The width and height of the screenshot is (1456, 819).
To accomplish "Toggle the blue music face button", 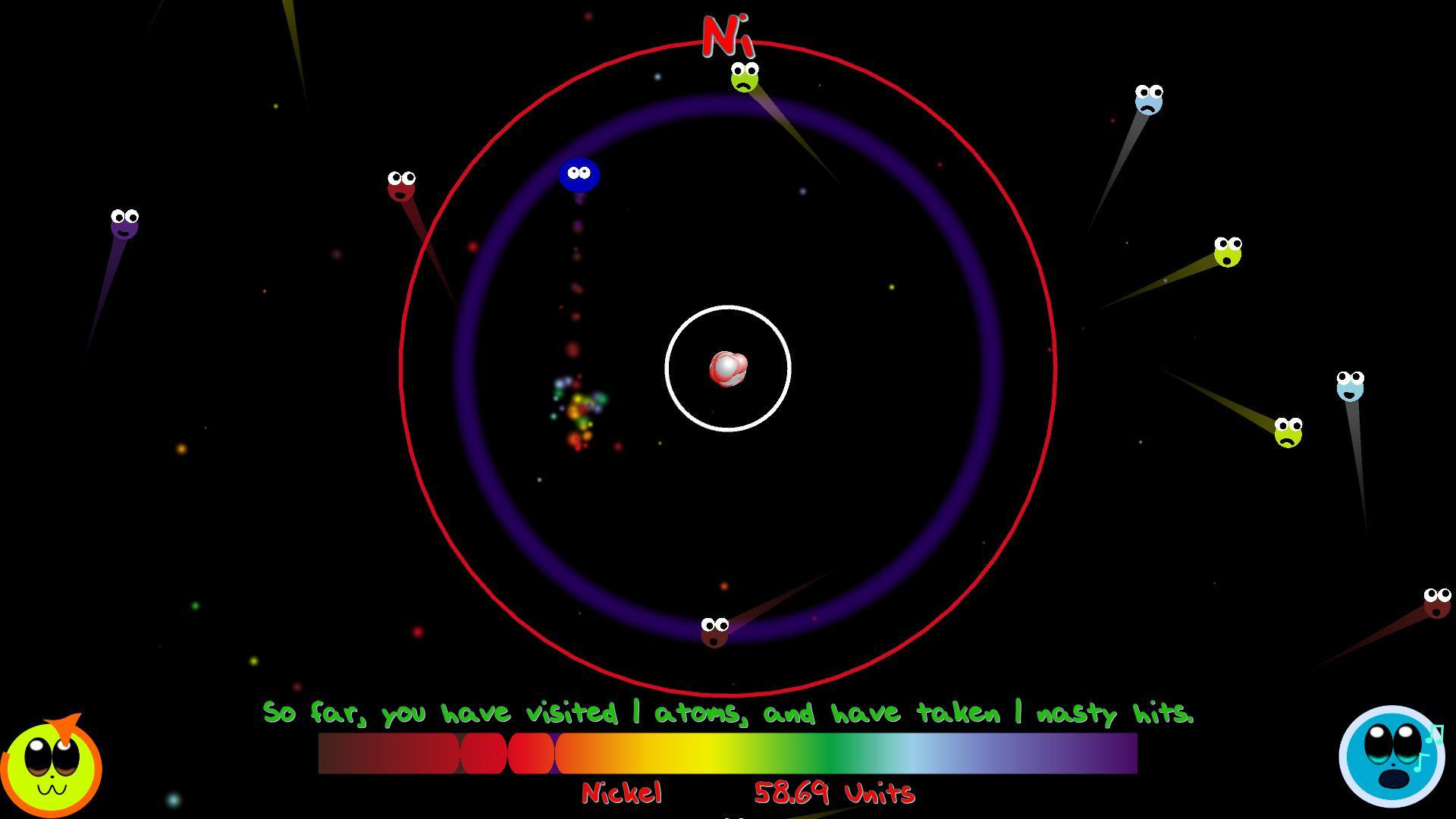I will (1392, 756).
